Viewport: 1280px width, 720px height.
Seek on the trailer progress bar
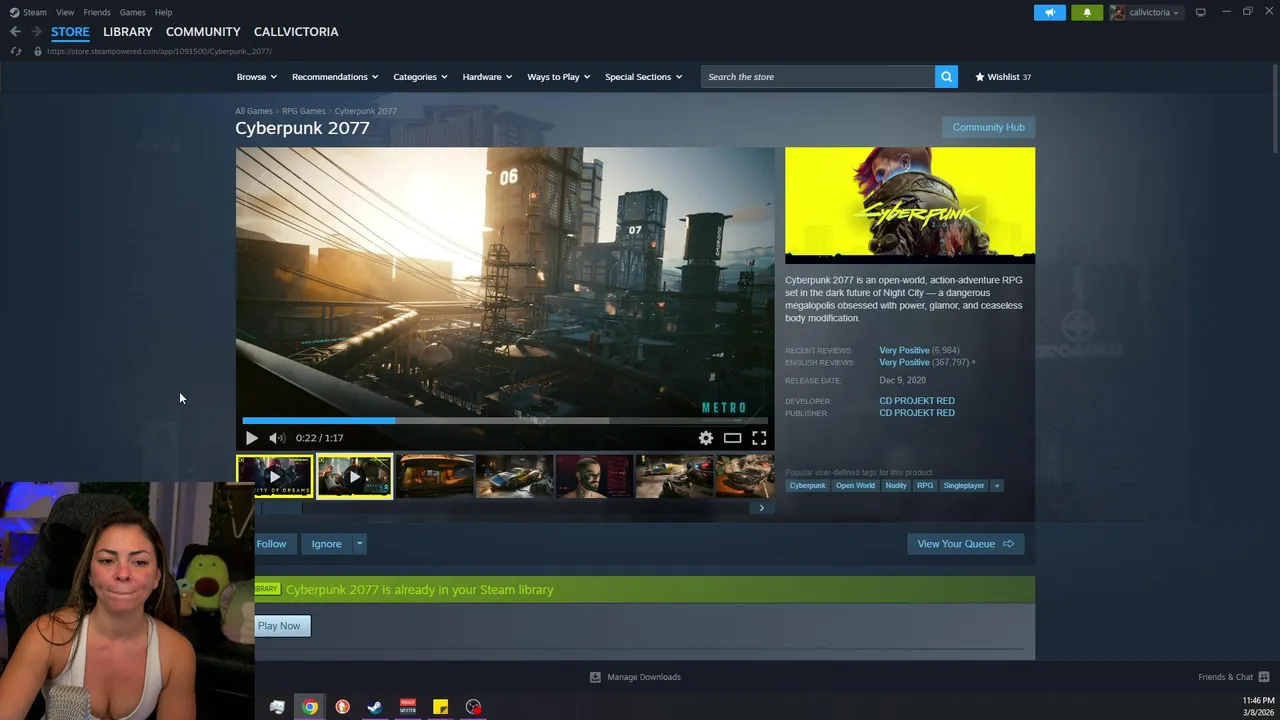(x=505, y=421)
